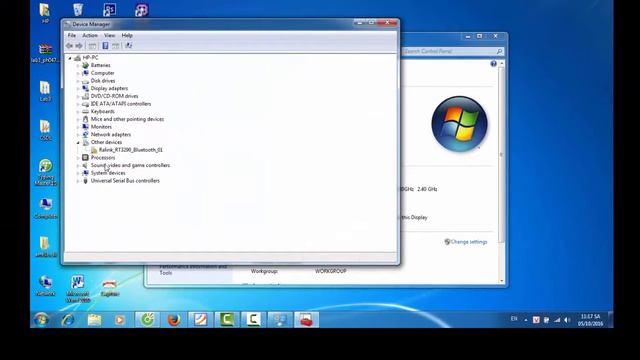Toggle the show/hide console tree toolbar icon
Screen dimensions: 640x360
tap(92, 46)
